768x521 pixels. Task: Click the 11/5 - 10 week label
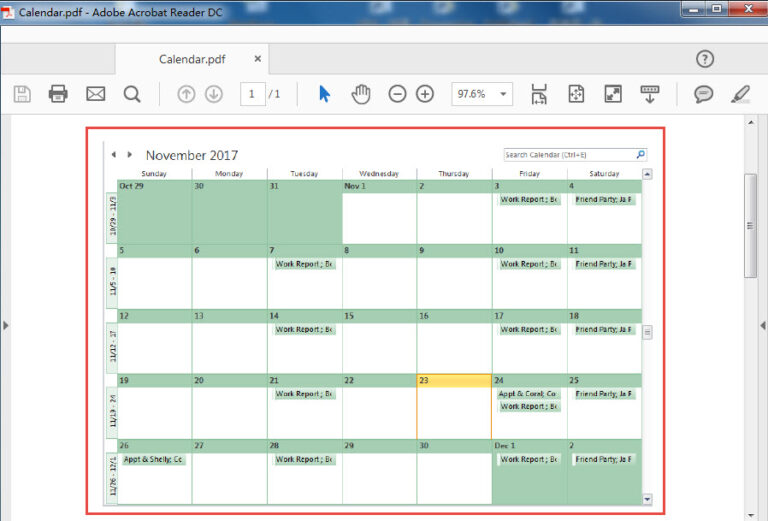click(x=112, y=281)
